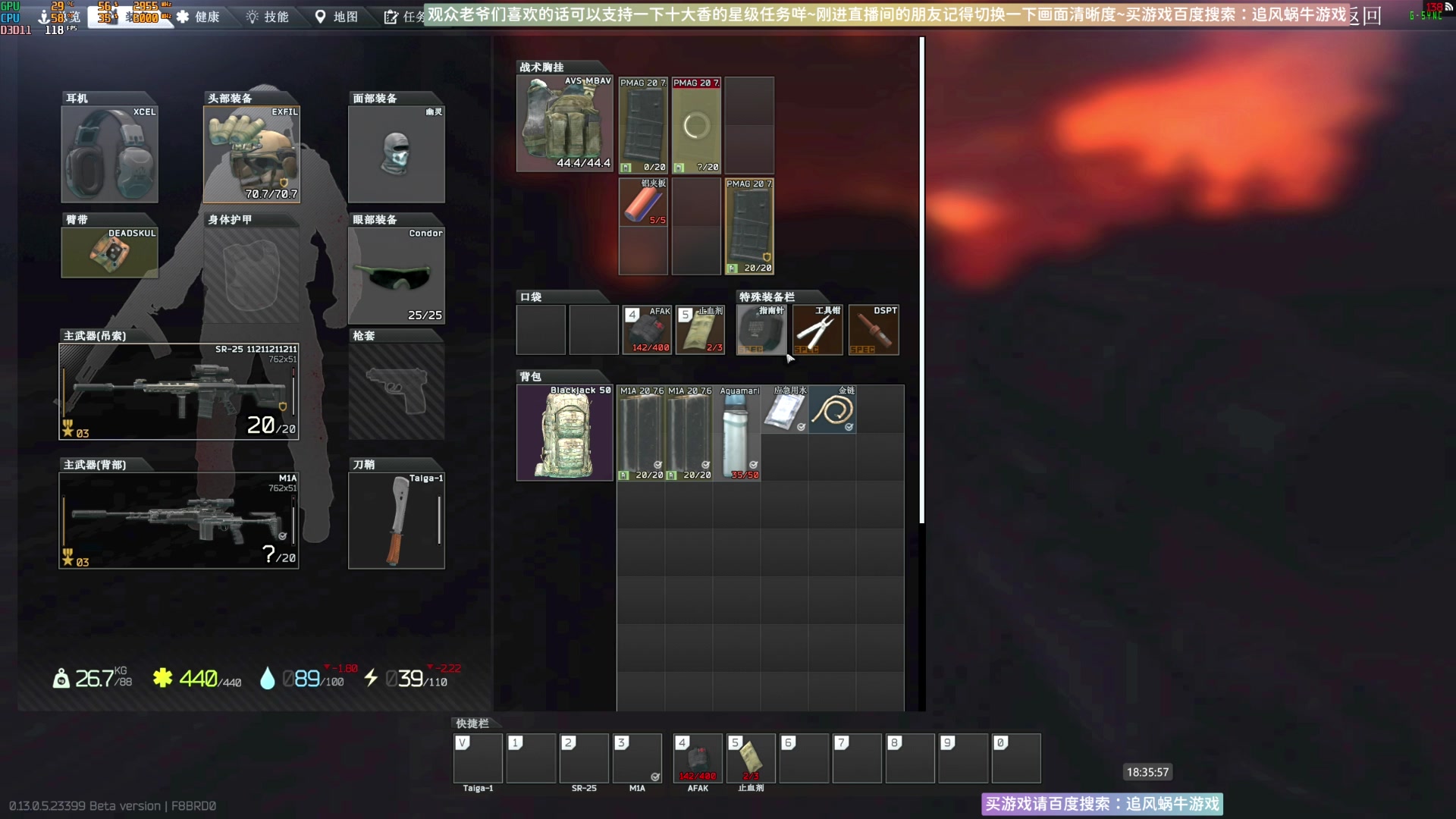This screenshot has height=819, width=1456.
Task: Click the EXFIL helmet slot
Action: 252,155
